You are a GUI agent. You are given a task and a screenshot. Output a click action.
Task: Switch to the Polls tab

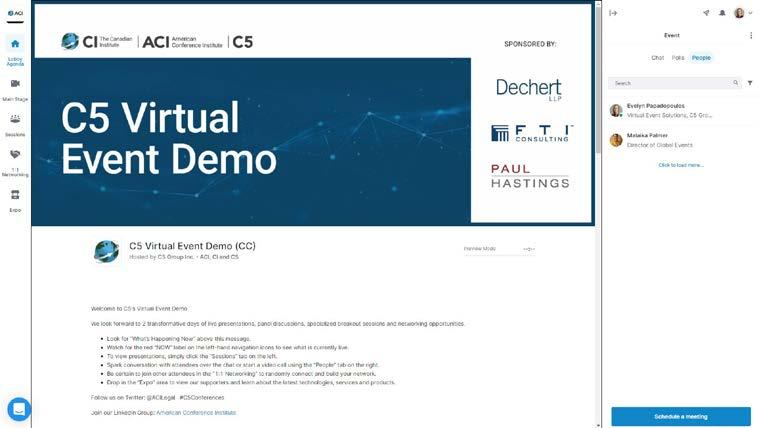coord(678,58)
